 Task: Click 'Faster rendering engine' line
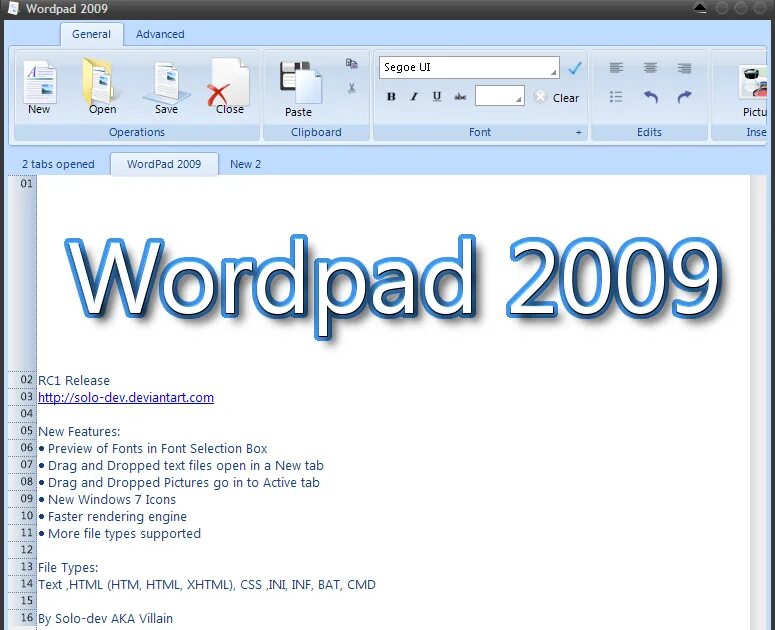coord(117,517)
